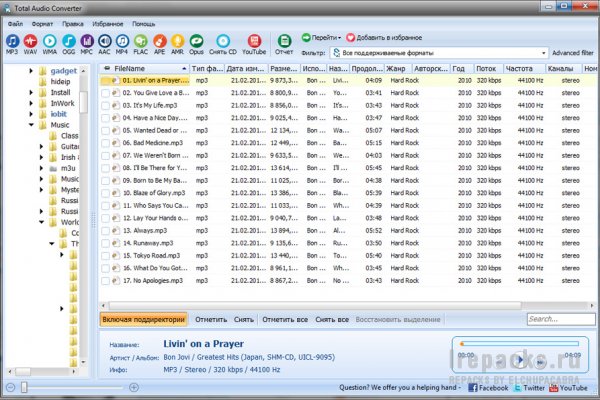Open the YouTube download tool
The image size is (600, 400).
coord(254,44)
